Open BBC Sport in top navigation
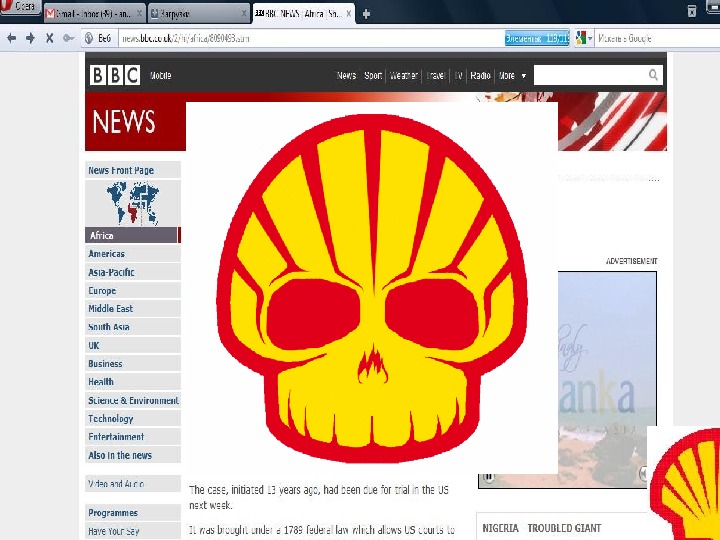 tap(373, 75)
